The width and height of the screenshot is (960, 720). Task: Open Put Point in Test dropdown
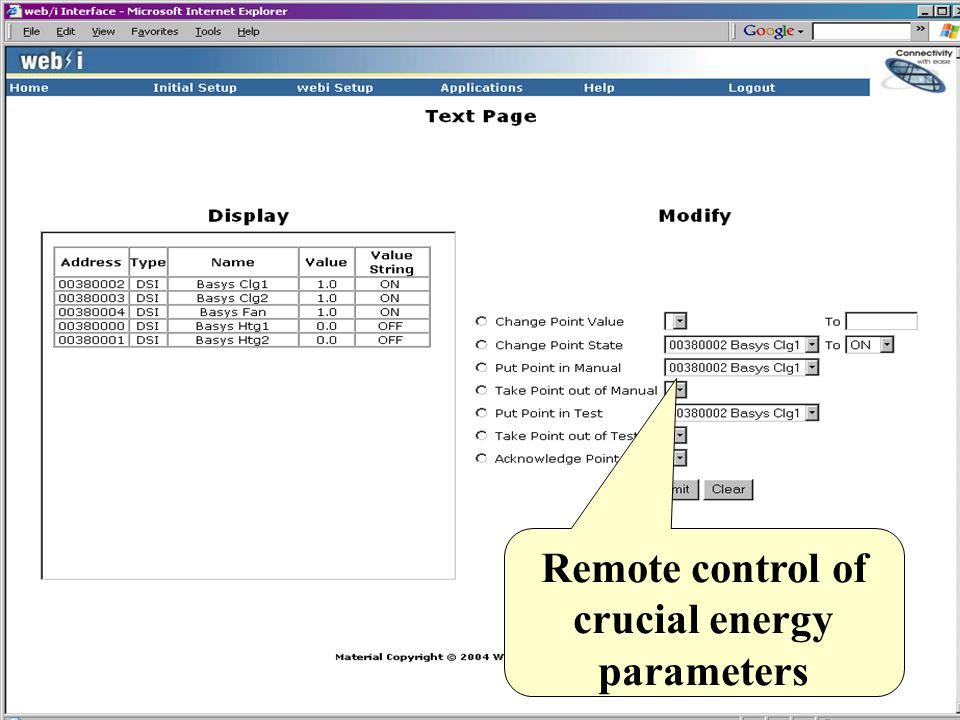(746, 413)
